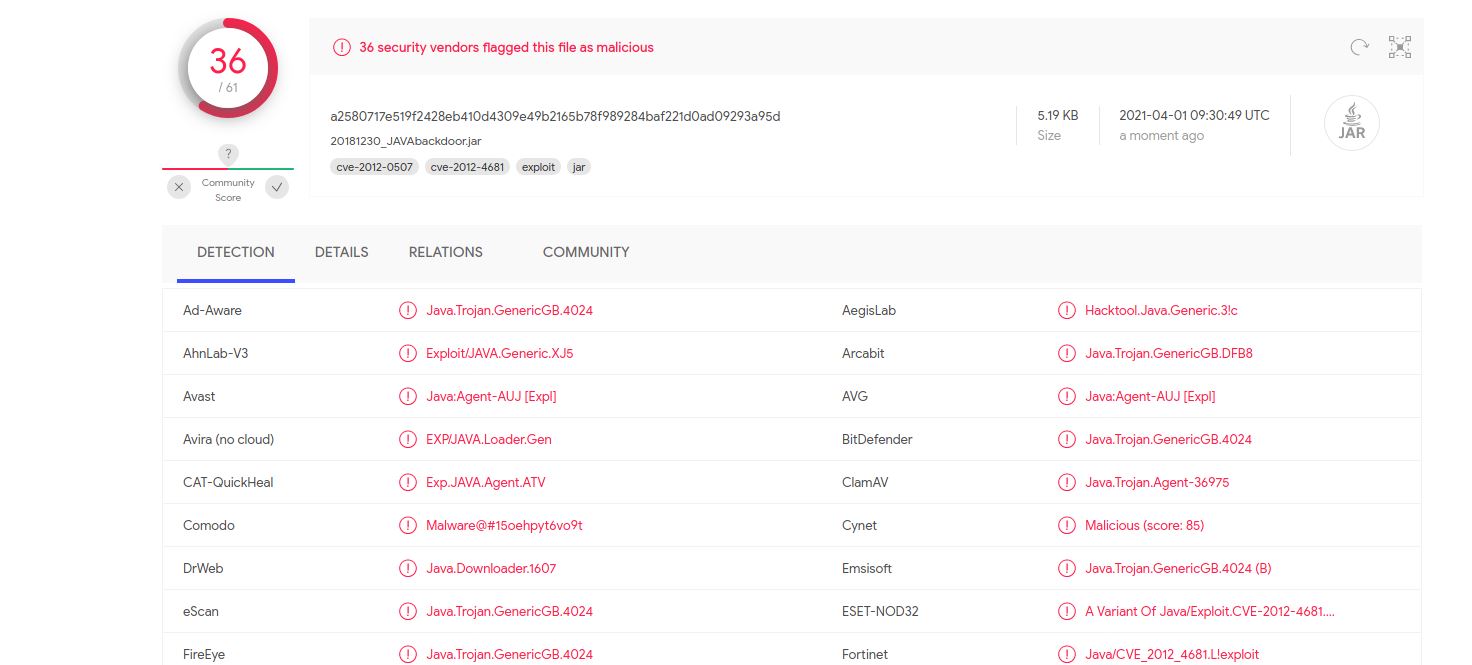
Task: Click the alert icon next to ClamAV result
Action: [1067, 482]
